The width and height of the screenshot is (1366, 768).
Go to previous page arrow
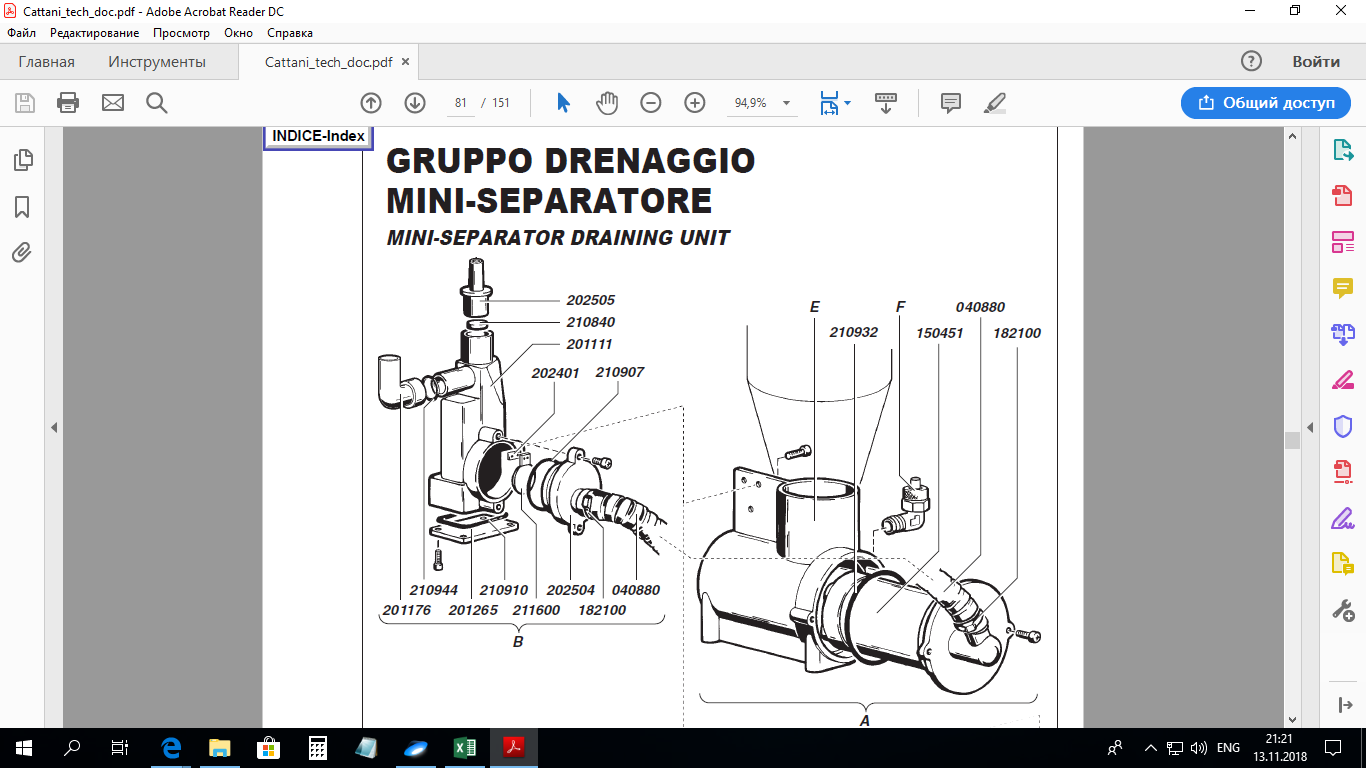click(x=371, y=103)
